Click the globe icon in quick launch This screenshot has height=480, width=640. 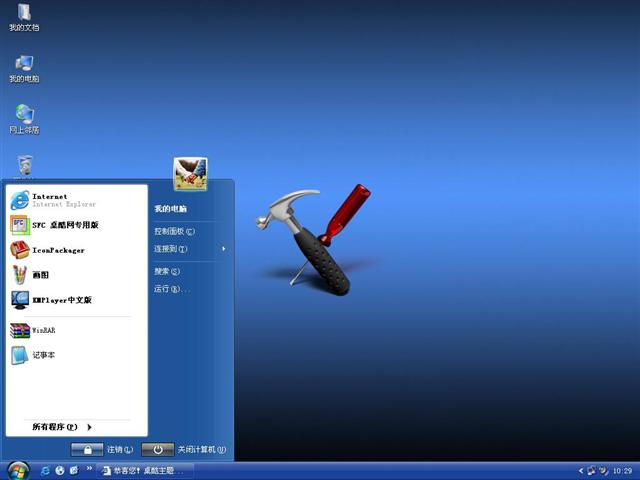point(60,471)
